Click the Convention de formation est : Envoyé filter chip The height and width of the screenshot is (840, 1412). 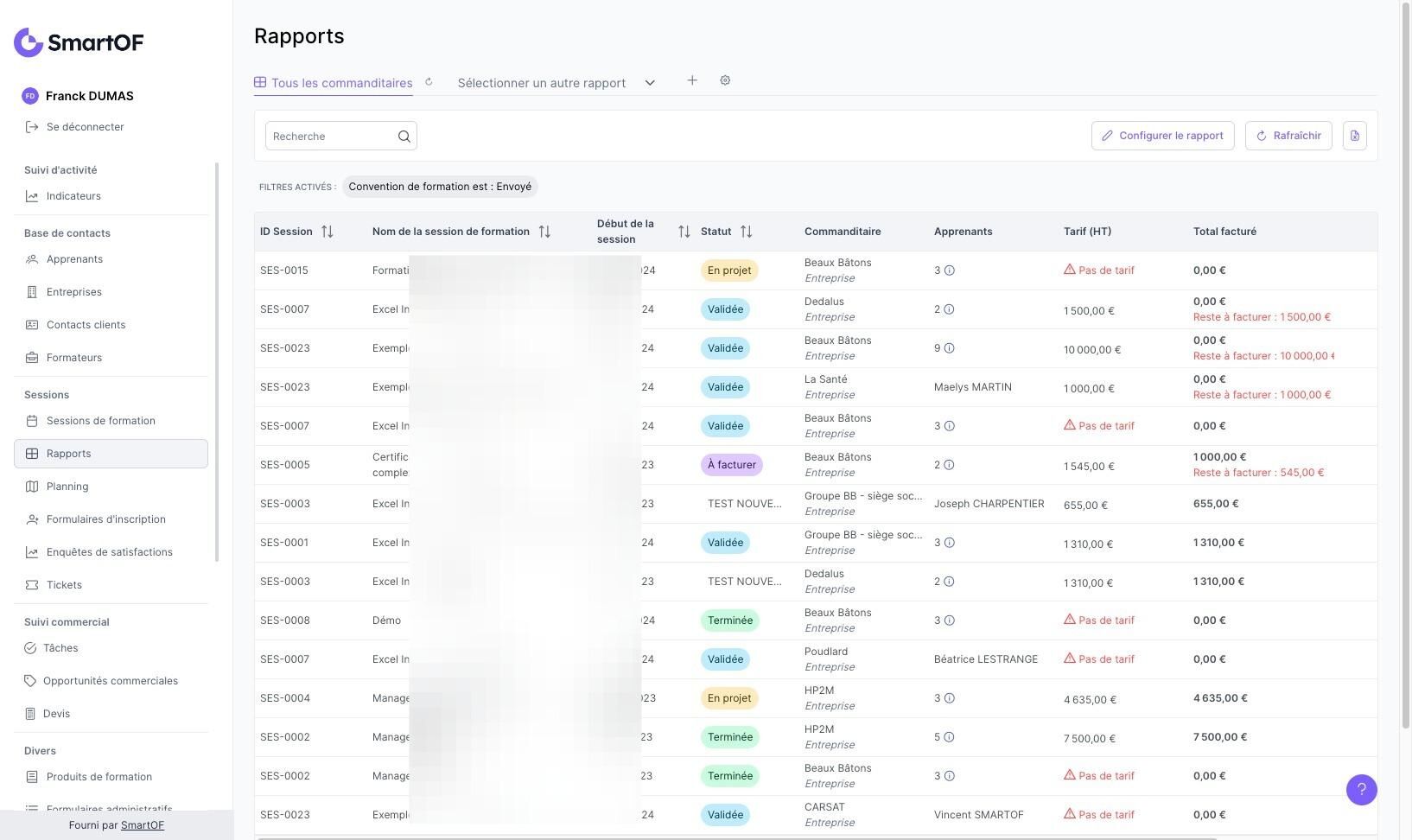[x=440, y=187]
